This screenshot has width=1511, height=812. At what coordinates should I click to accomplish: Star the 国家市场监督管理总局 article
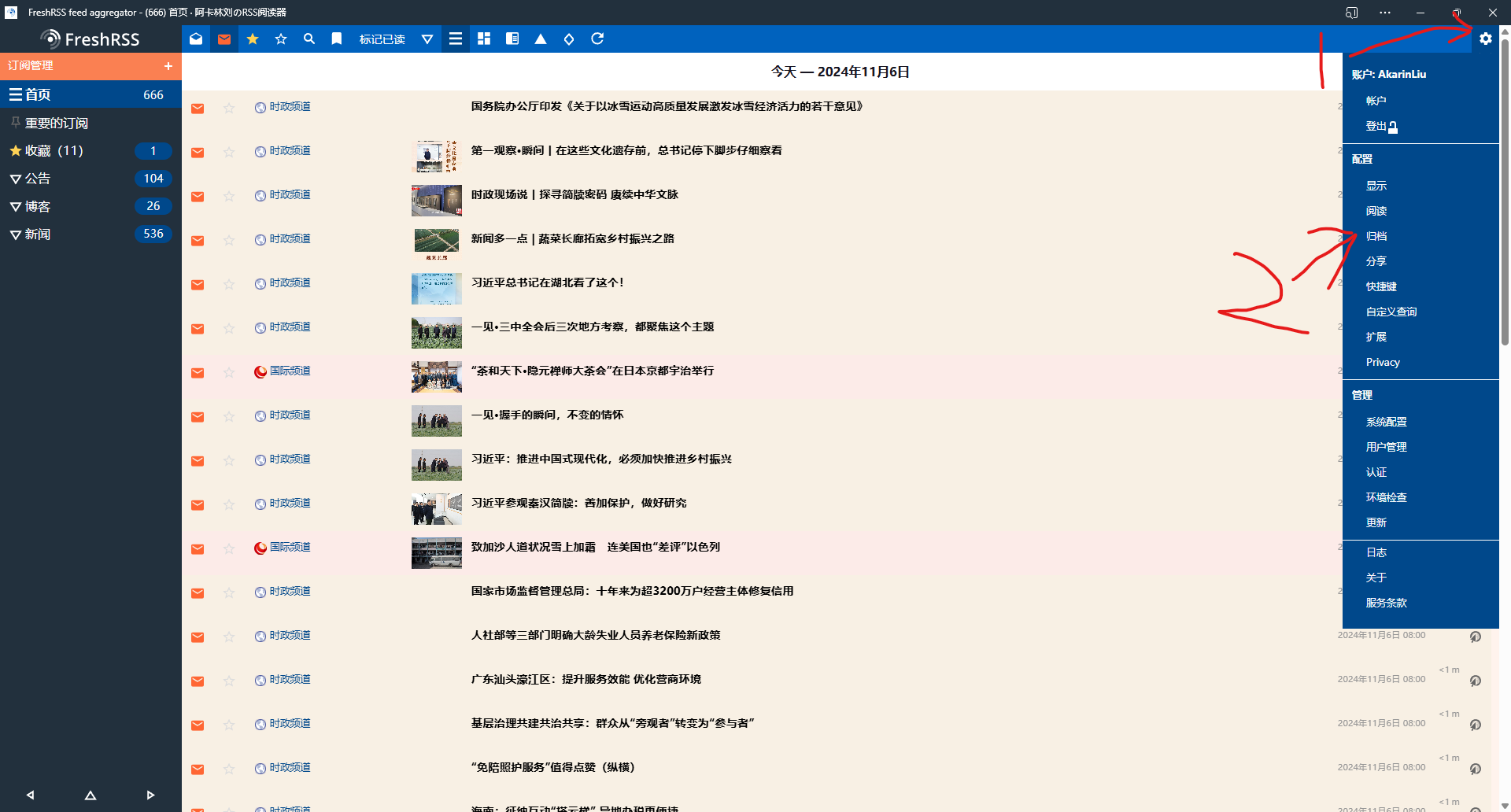click(x=229, y=592)
